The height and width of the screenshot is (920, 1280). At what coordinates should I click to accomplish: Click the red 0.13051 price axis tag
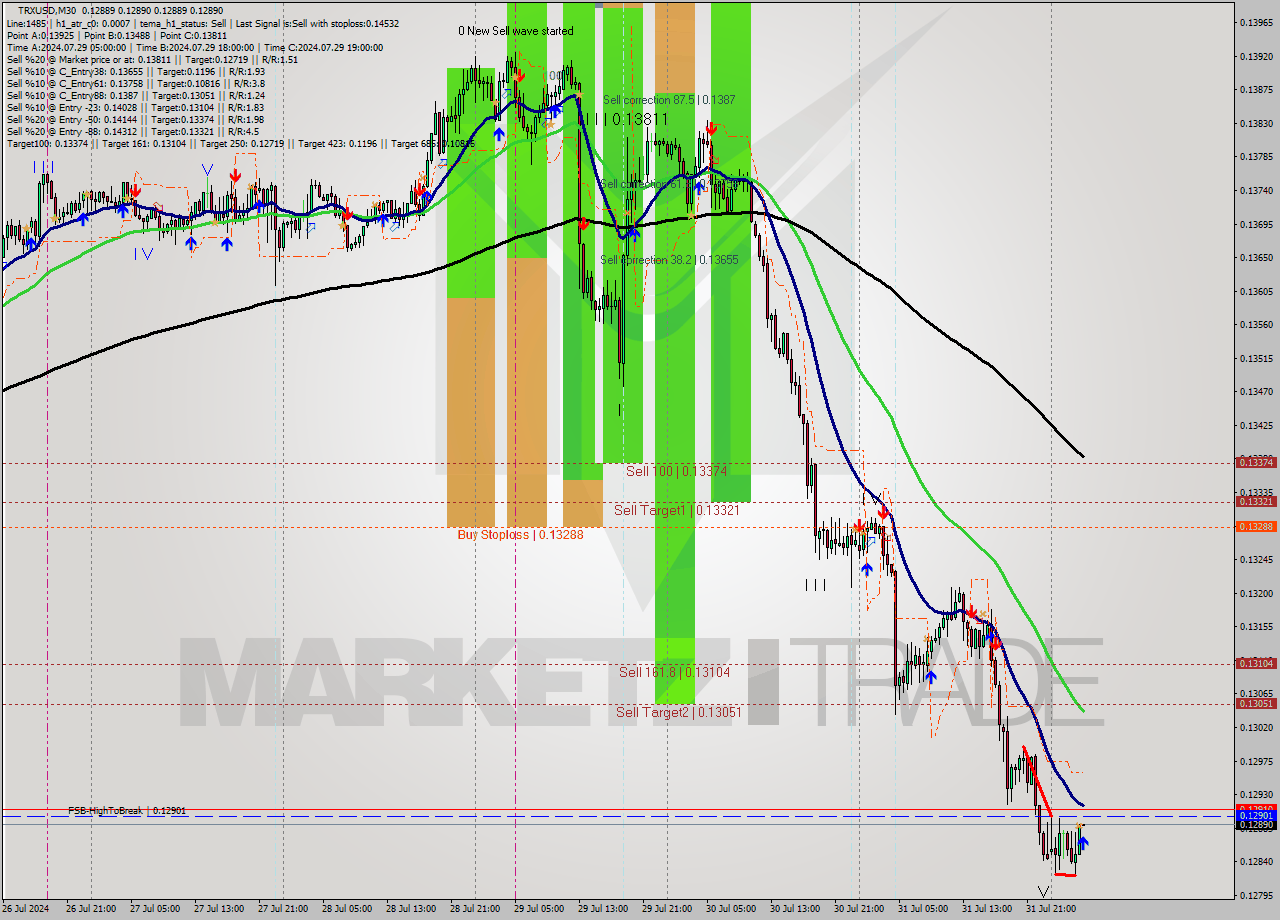(1256, 703)
